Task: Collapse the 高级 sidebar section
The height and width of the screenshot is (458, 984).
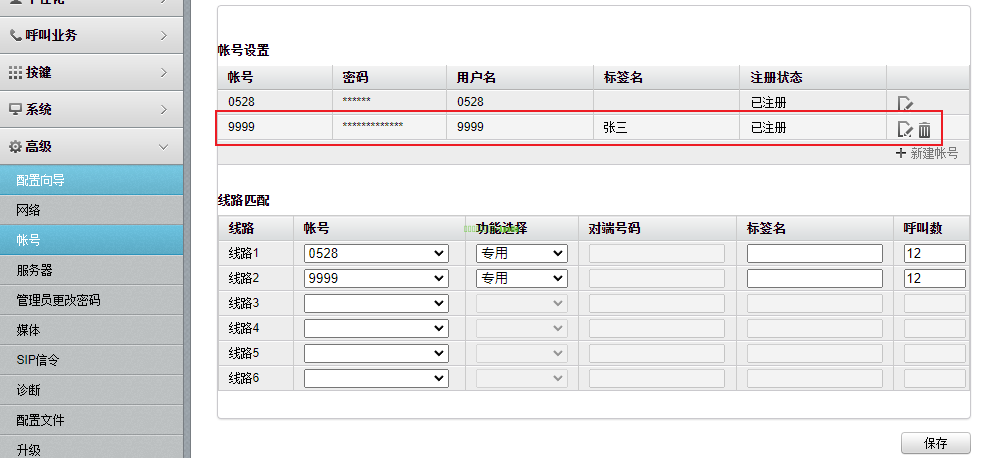Action: click(x=92, y=146)
